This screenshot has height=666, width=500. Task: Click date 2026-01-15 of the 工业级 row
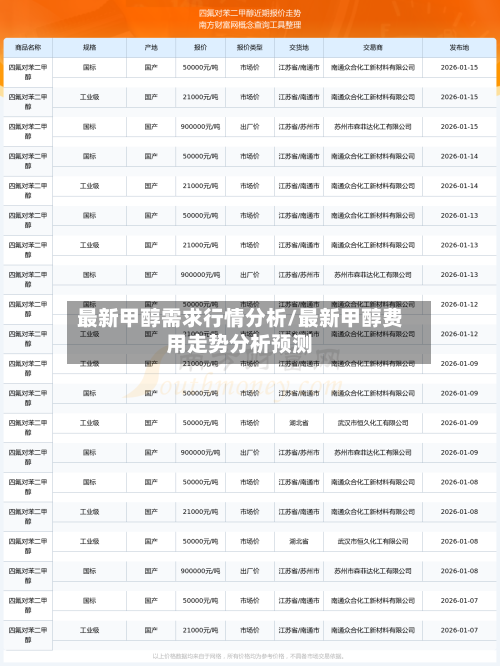click(x=459, y=97)
